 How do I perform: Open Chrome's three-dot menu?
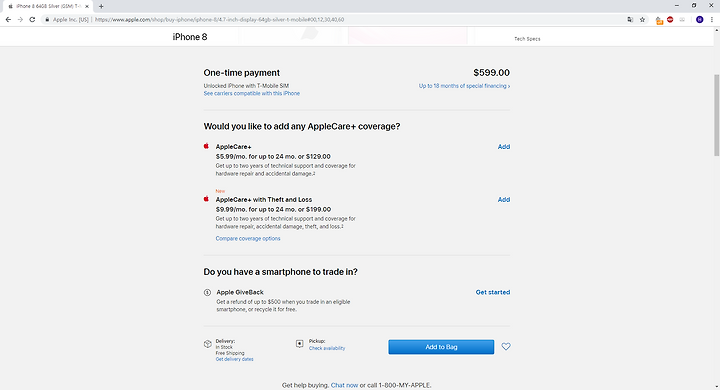[x=712, y=20]
